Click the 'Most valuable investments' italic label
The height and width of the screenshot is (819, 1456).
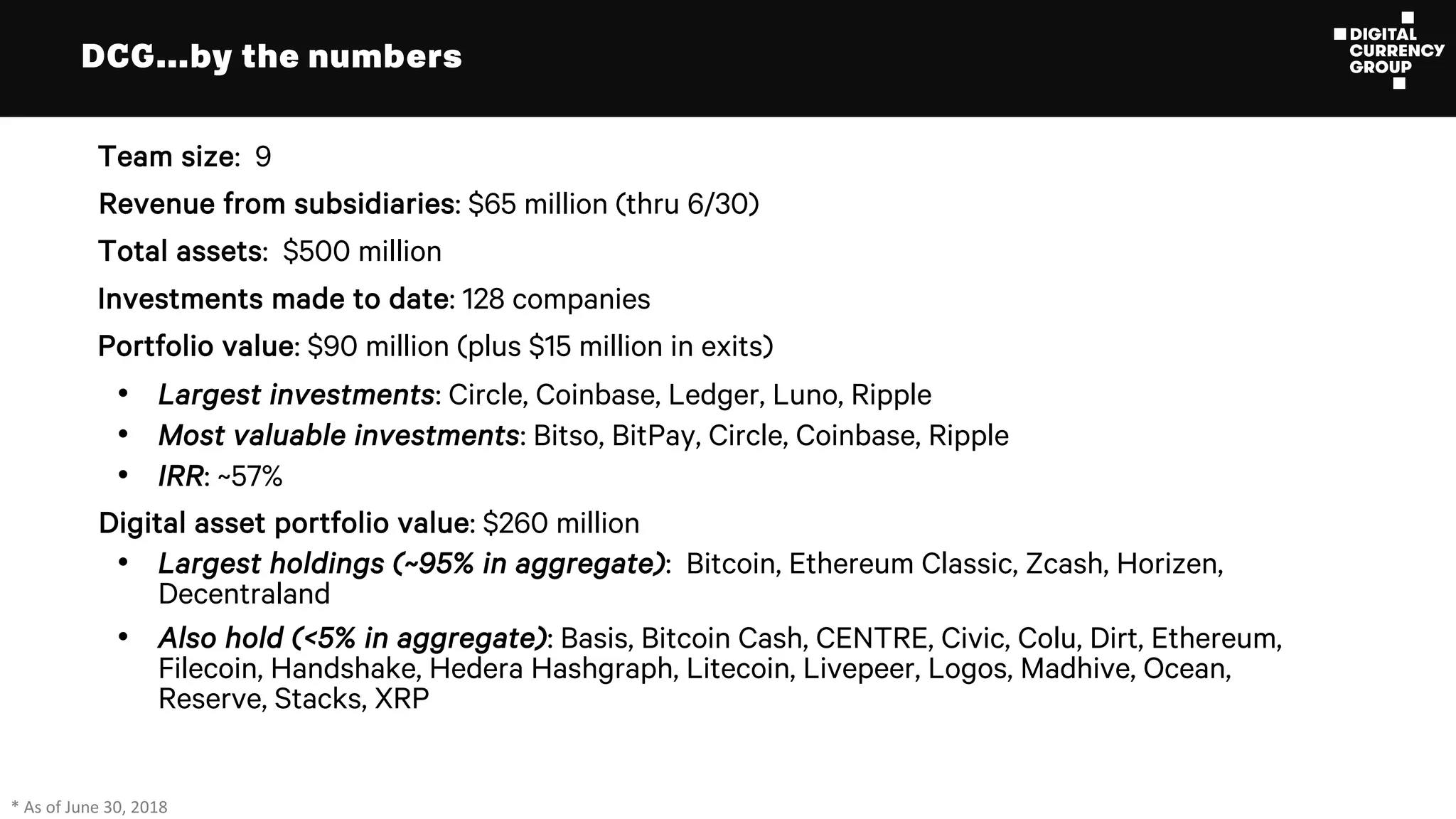(338, 436)
